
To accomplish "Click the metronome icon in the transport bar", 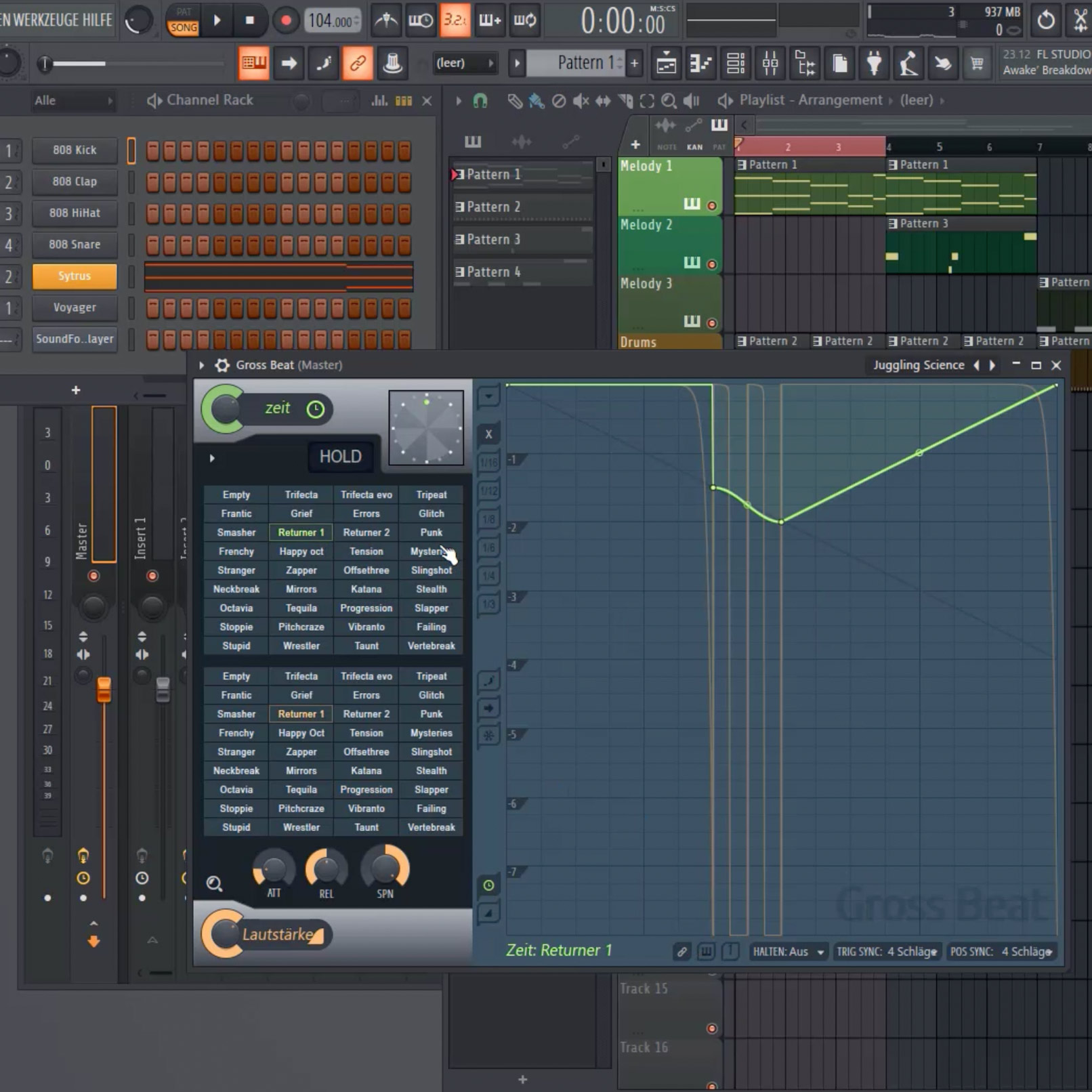I will pos(385,20).
